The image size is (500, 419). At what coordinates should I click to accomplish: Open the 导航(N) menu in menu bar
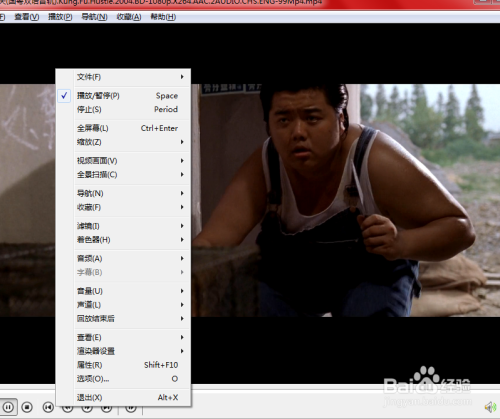(94, 17)
